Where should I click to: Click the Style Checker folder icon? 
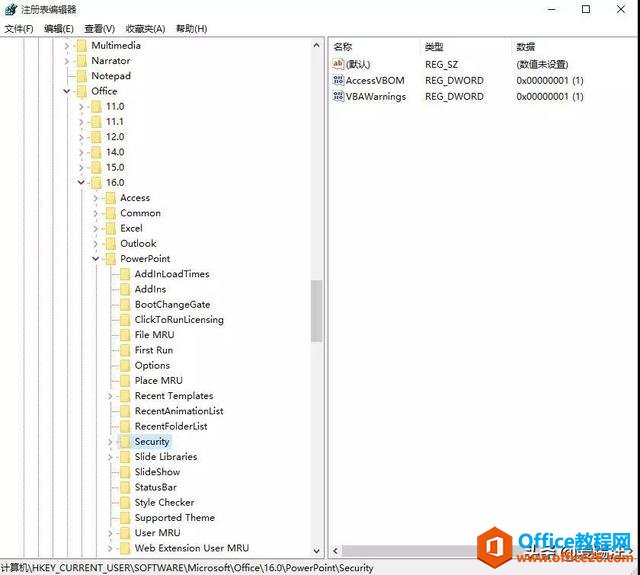tap(125, 503)
